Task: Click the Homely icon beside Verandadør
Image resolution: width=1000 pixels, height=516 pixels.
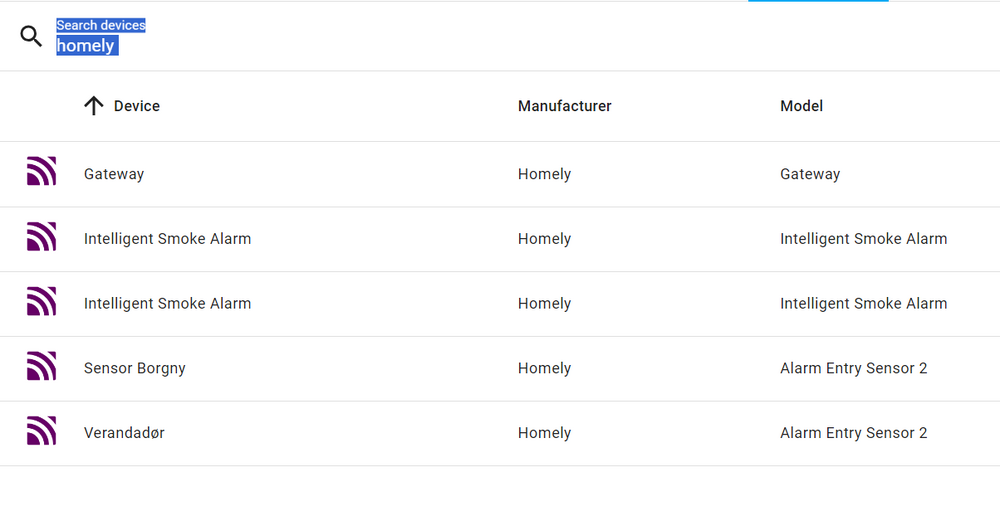Action: tap(41, 431)
